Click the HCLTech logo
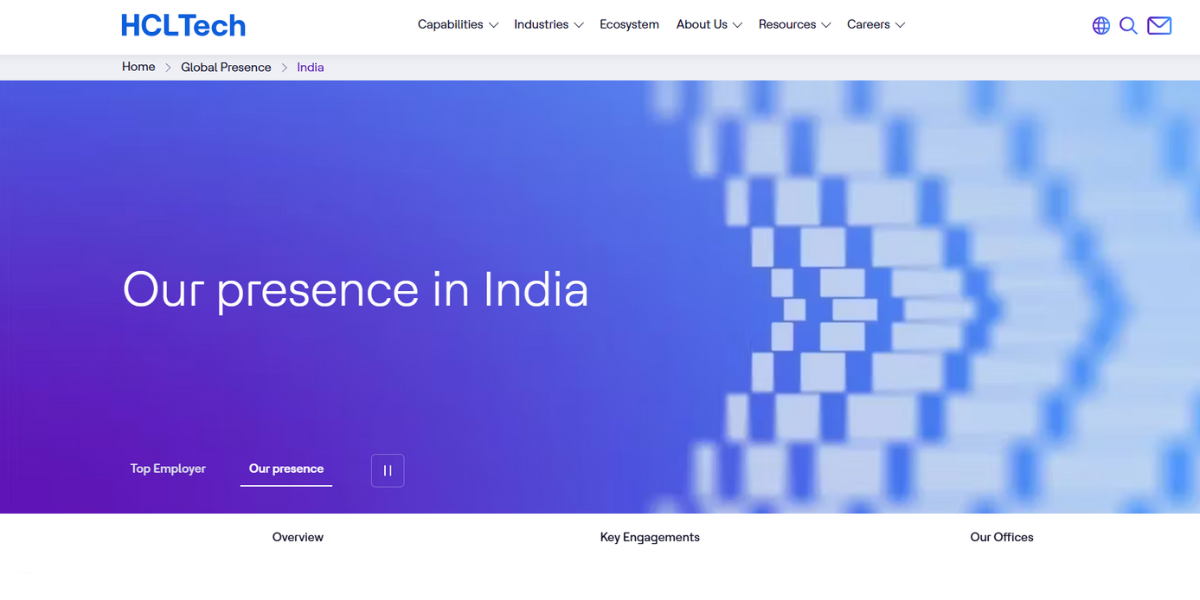This screenshot has height=600, width=1200. (x=183, y=25)
